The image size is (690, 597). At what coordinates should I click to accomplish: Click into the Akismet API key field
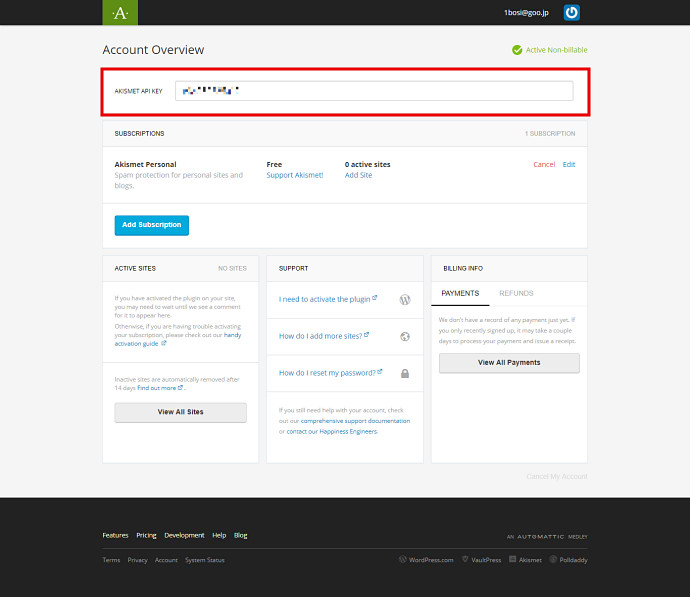point(373,91)
